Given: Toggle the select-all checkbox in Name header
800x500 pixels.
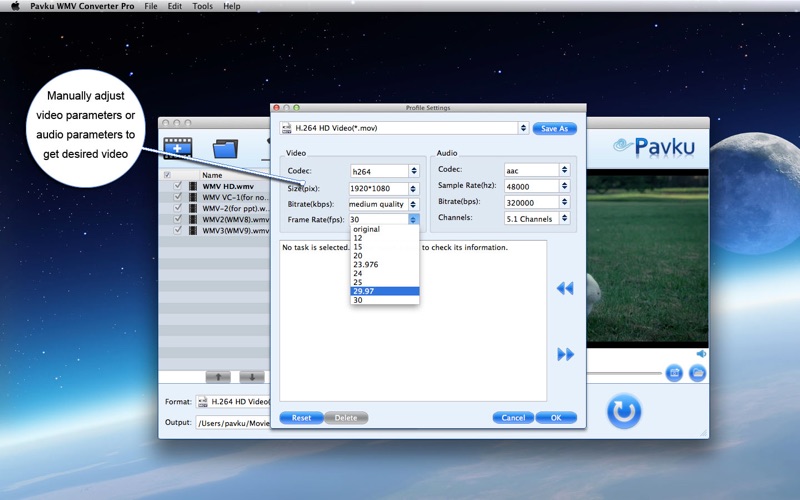Looking at the screenshot, I should [167, 175].
